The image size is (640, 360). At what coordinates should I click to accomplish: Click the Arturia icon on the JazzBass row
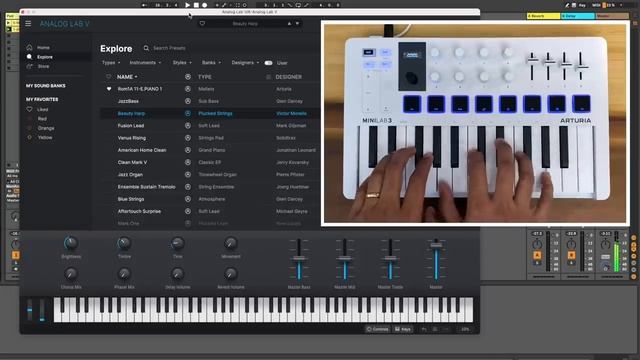[x=188, y=101]
